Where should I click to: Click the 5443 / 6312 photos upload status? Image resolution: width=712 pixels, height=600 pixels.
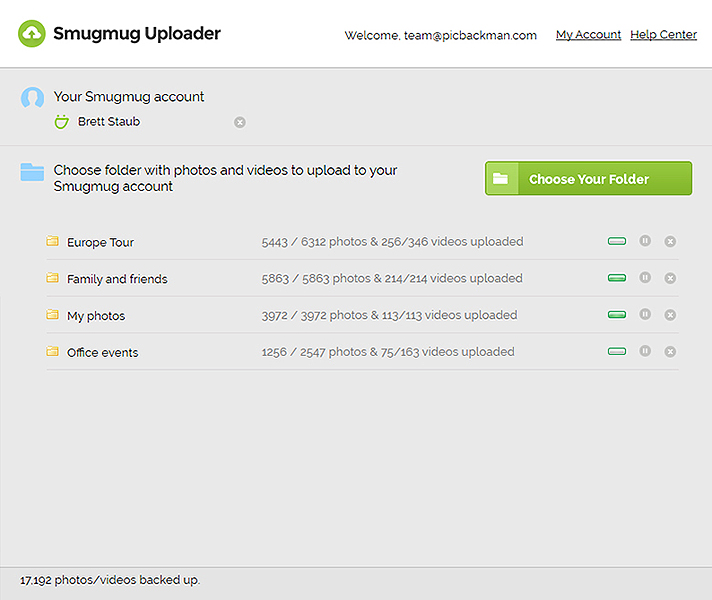coord(392,242)
